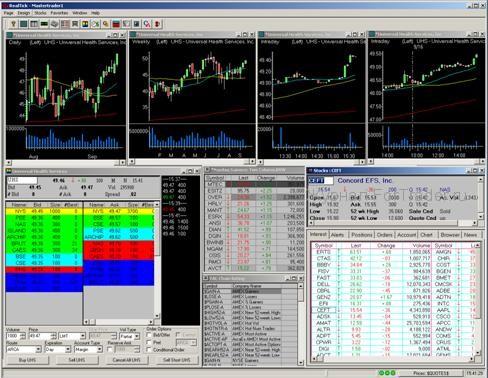Switch to the Browser tab

(x=450, y=235)
